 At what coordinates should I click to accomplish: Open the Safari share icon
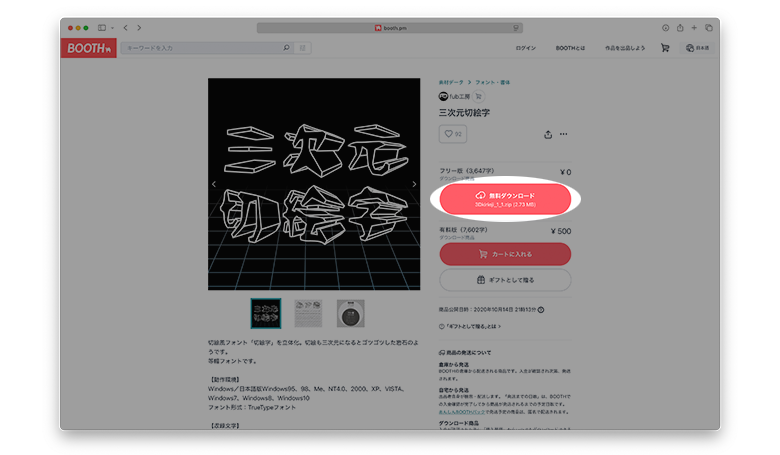[x=680, y=28]
